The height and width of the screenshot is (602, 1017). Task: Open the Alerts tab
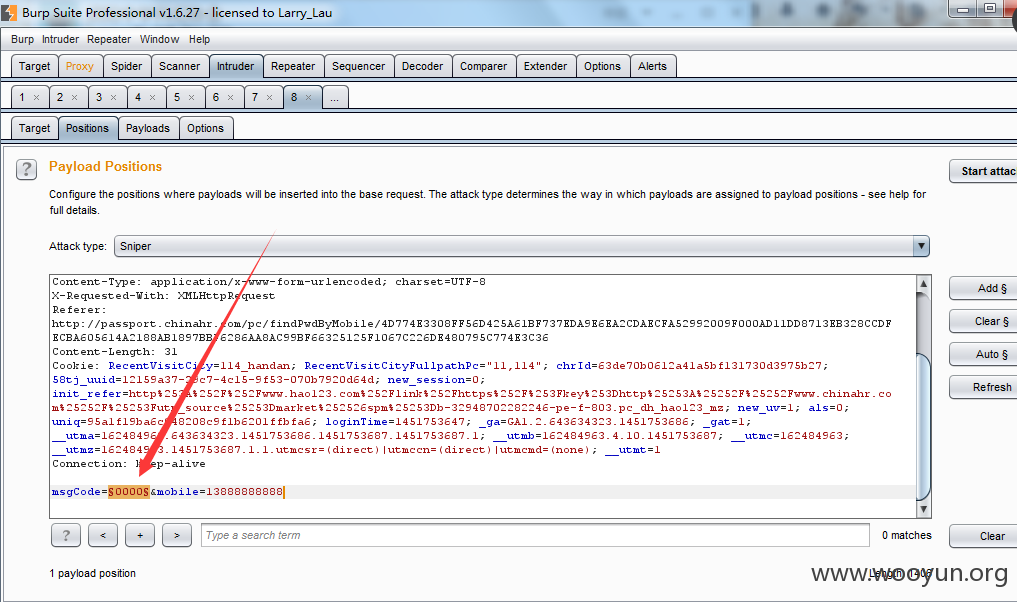pos(652,66)
